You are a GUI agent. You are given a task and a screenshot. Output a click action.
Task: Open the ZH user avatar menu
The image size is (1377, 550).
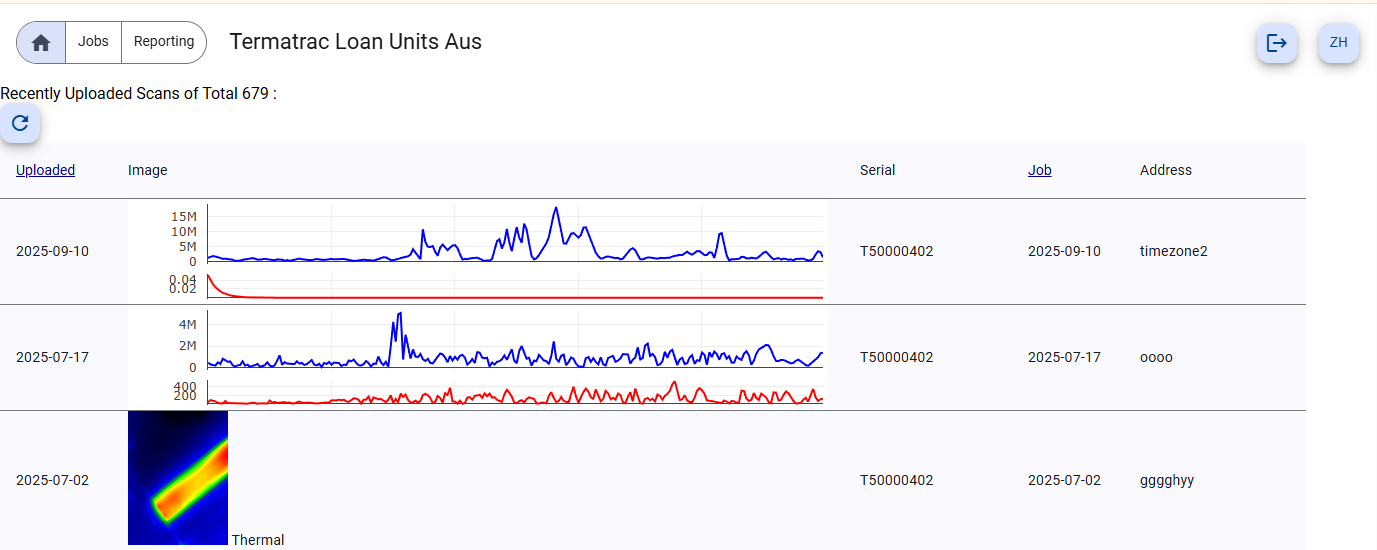pyautogui.click(x=1339, y=43)
